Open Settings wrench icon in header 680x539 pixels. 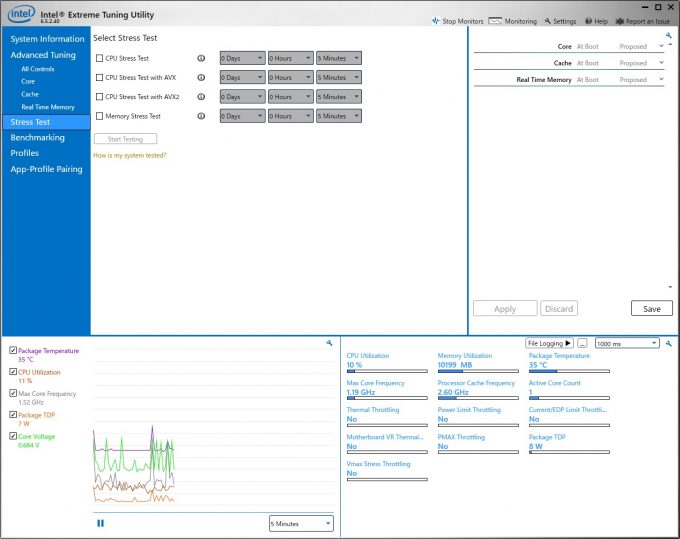tap(548, 21)
